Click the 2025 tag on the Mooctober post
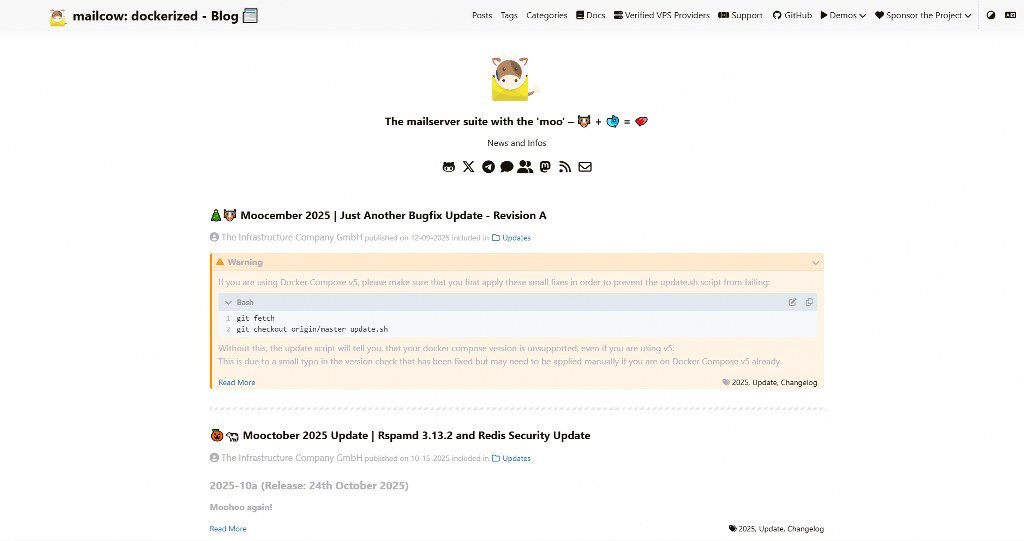1024x541 pixels. click(x=746, y=529)
